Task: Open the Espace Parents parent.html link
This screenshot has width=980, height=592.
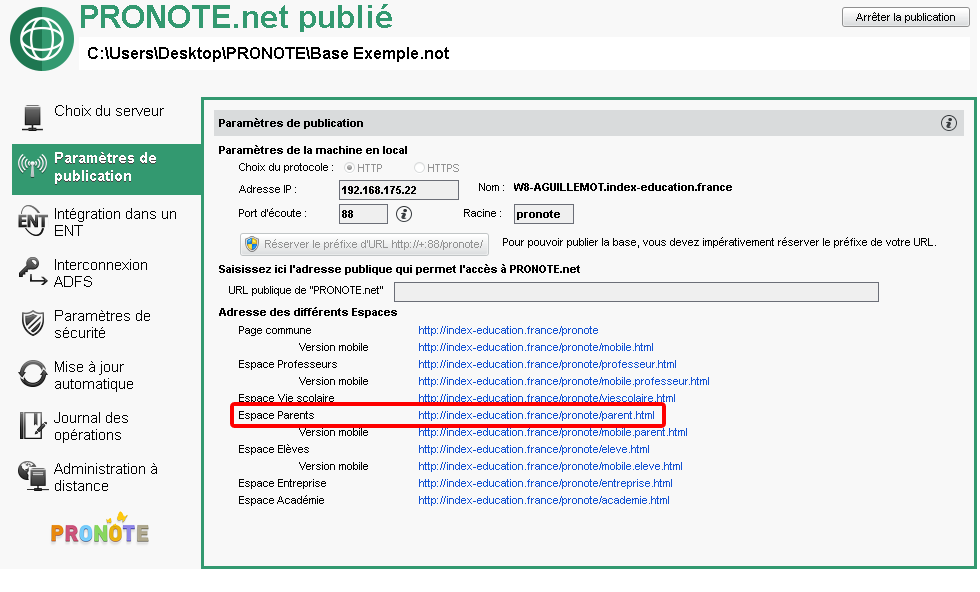Action: point(536,415)
